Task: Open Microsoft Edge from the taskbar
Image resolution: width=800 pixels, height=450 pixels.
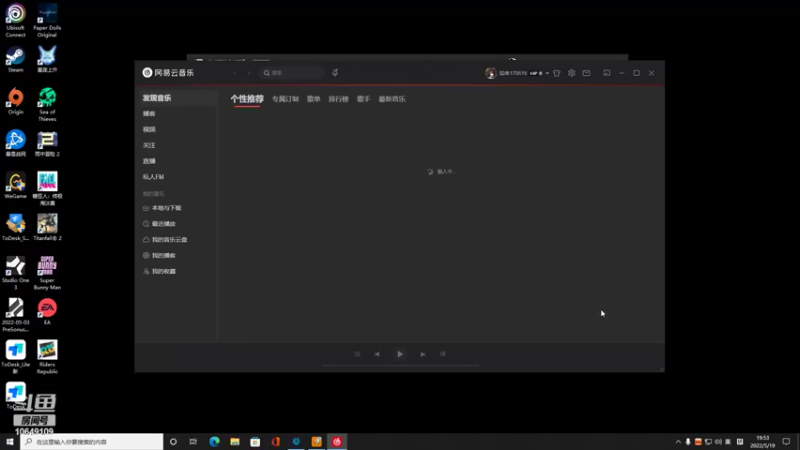Action: pyautogui.click(x=214, y=442)
